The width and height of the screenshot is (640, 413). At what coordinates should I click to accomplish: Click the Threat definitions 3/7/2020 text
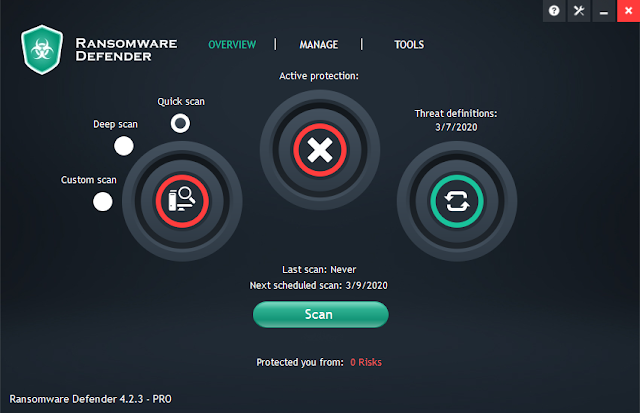[456, 120]
